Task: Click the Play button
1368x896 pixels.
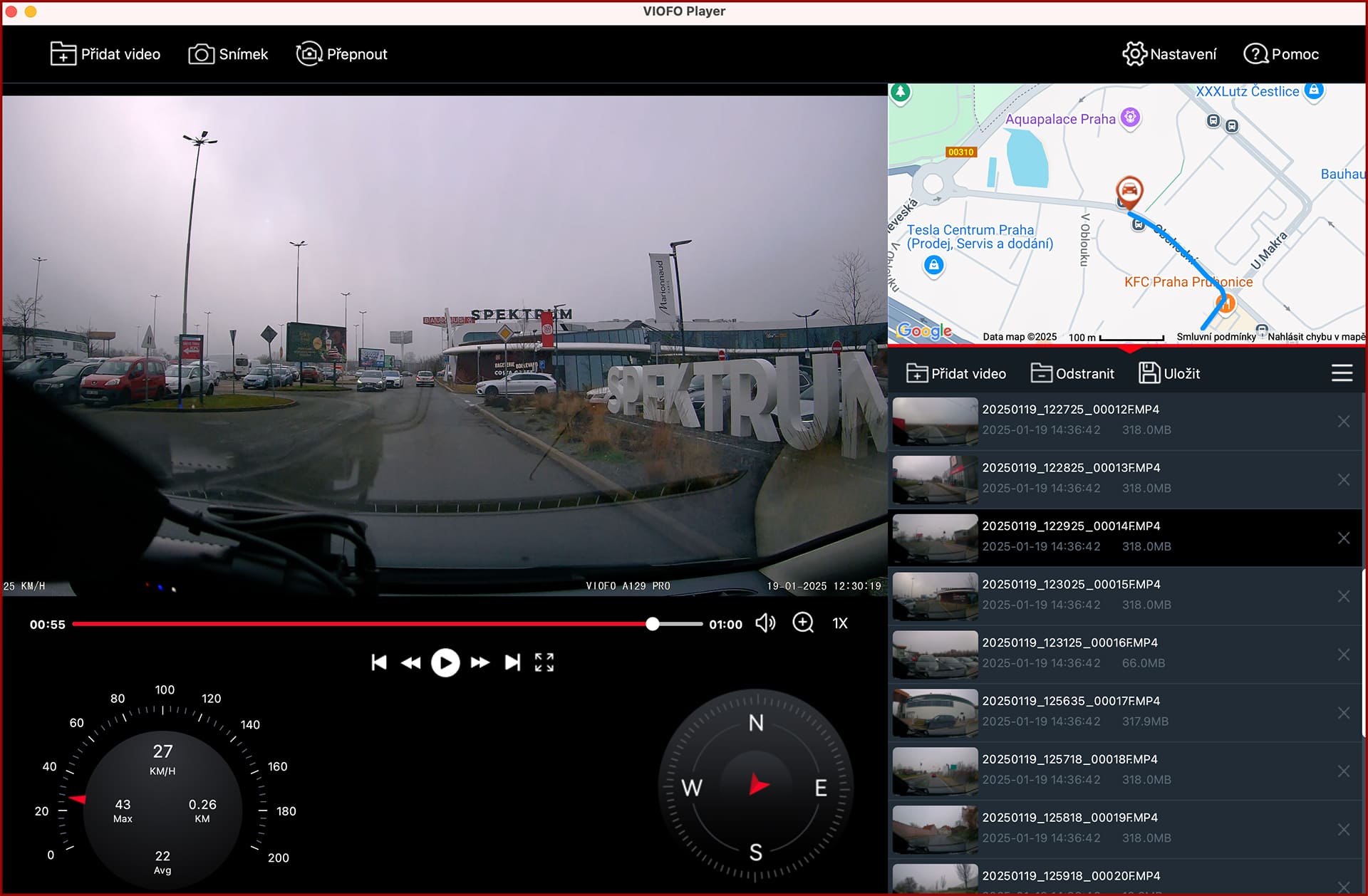Action: tap(445, 662)
